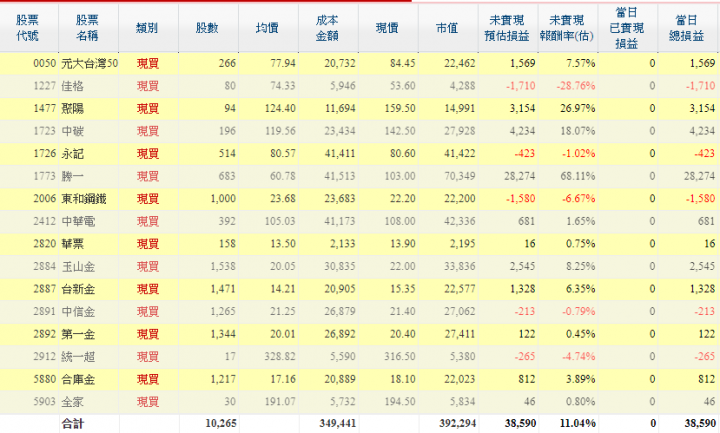The width and height of the screenshot is (720, 433).
Task: Click stock name 全家
Action: [x=73, y=402]
